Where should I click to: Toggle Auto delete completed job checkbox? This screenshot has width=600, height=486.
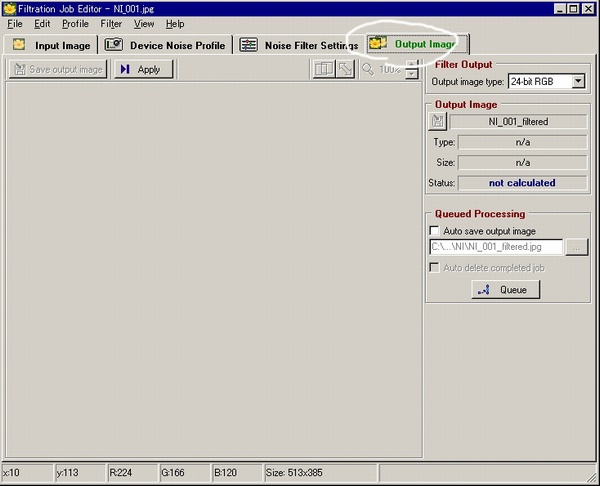tap(434, 267)
